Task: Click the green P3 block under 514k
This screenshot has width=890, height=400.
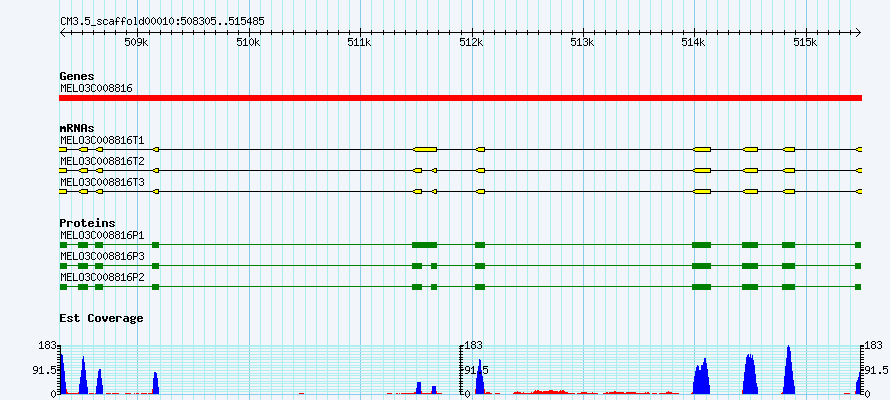Action: (x=702, y=266)
